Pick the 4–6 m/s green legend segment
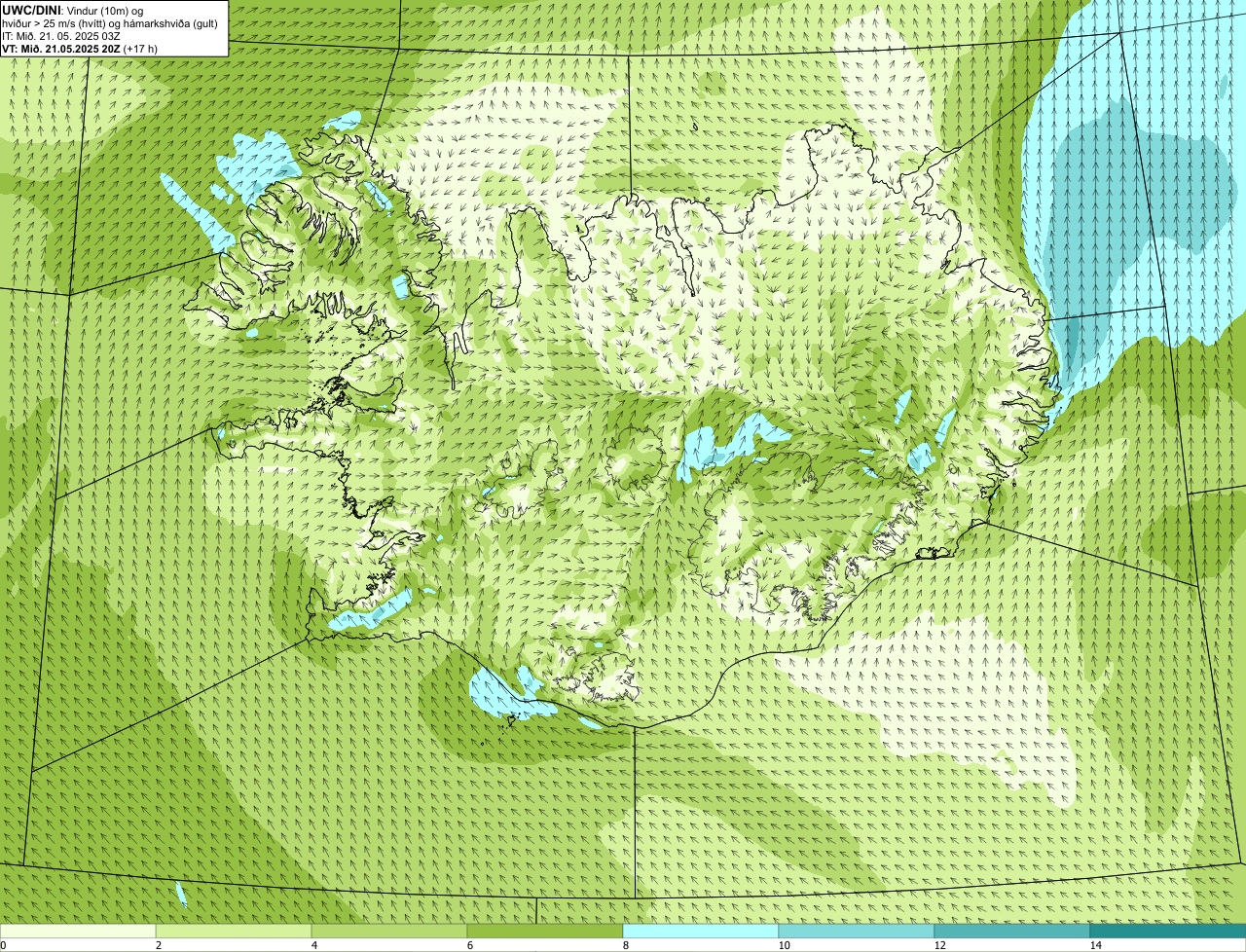Screen dimensions: 1246x952 coord(389,931)
